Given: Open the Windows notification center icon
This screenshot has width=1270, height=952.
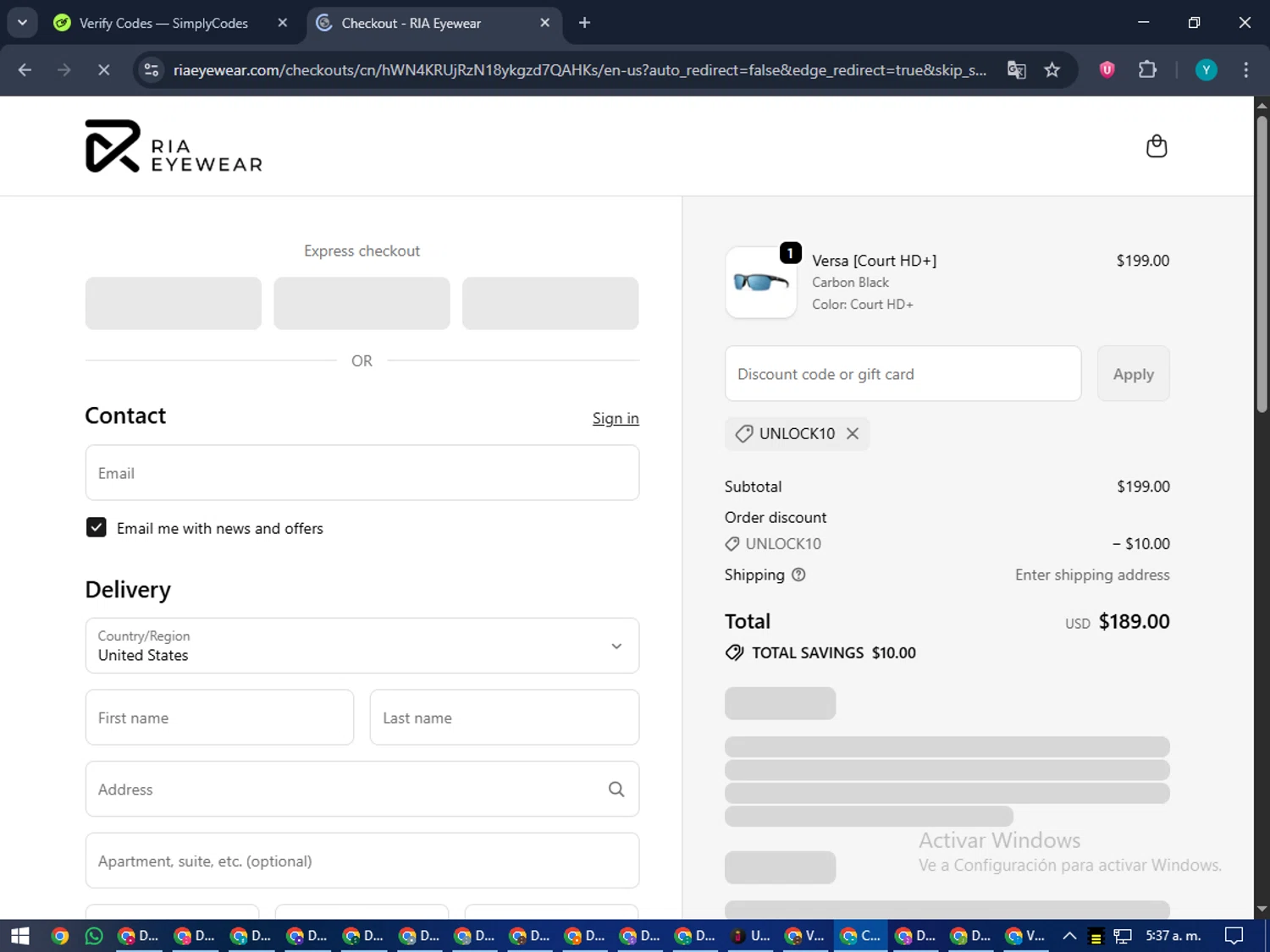Looking at the screenshot, I should click(1234, 935).
